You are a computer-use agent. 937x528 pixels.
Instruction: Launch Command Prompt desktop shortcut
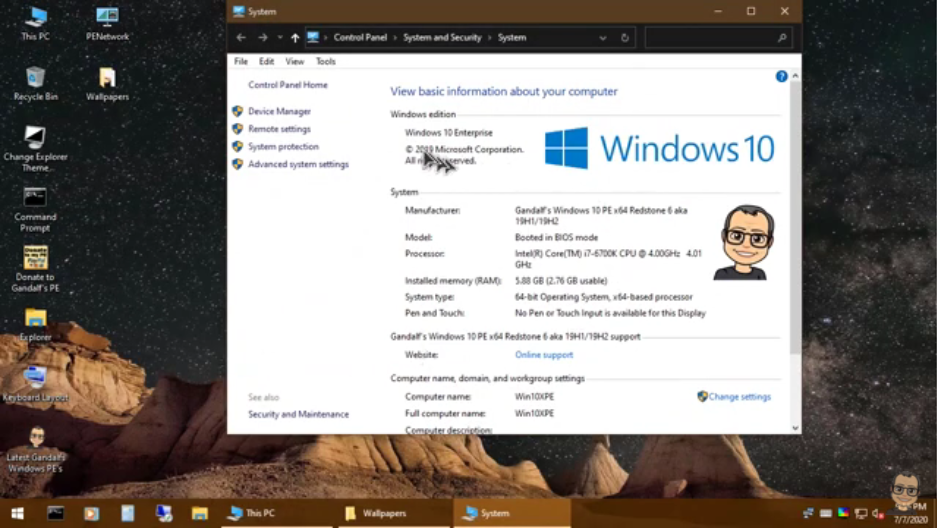click(x=35, y=208)
